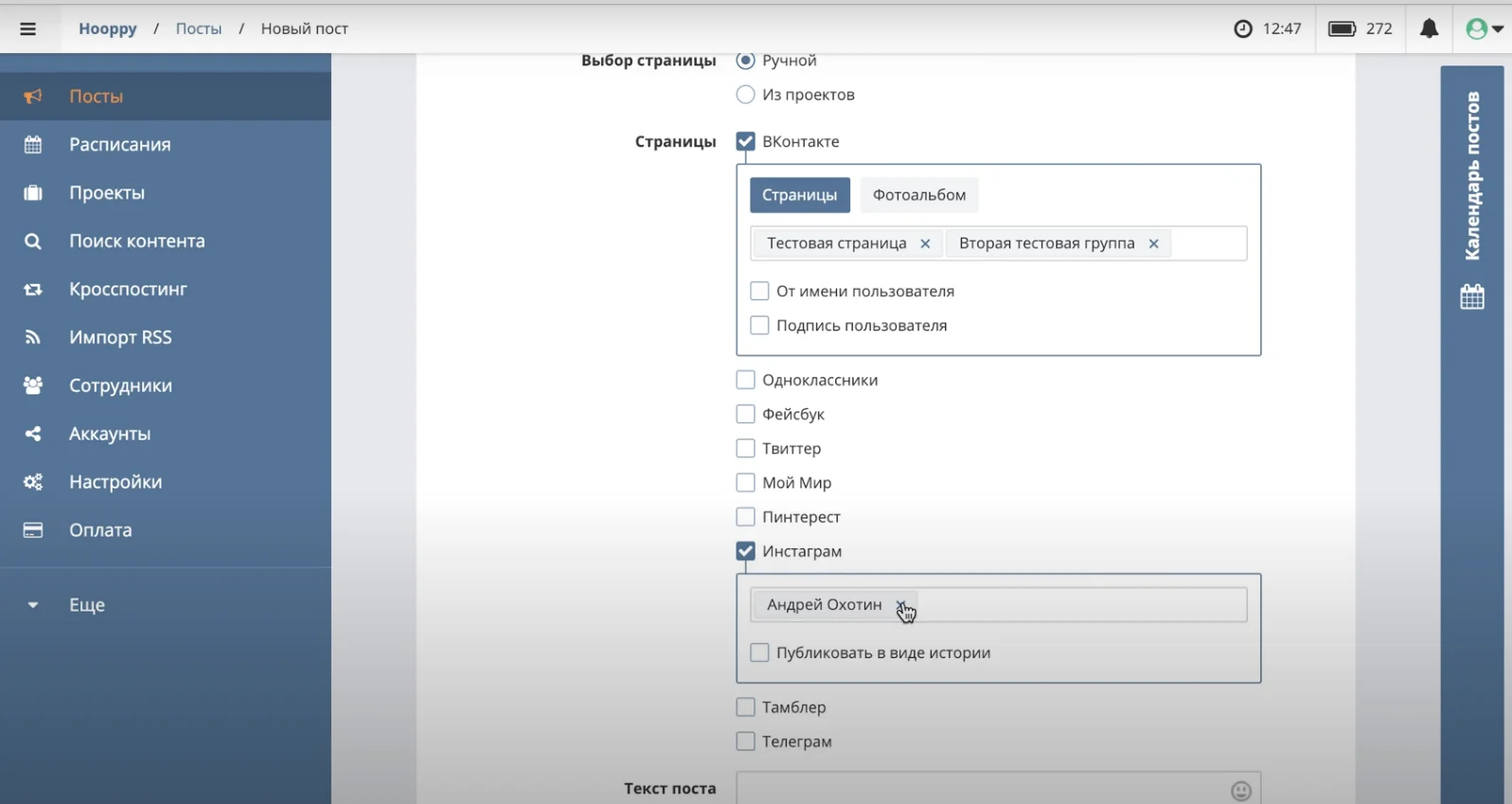
Task: Remove 'Вторая тестовая группа' tag with x
Action: coord(1153,244)
